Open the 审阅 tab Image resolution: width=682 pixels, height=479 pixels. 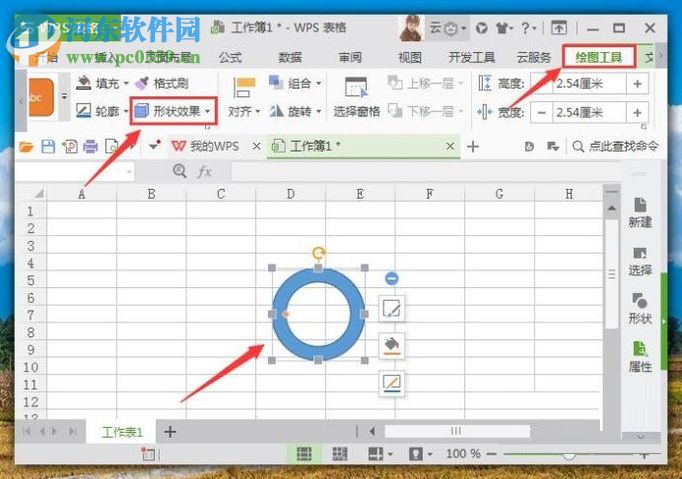(x=350, y=57)
